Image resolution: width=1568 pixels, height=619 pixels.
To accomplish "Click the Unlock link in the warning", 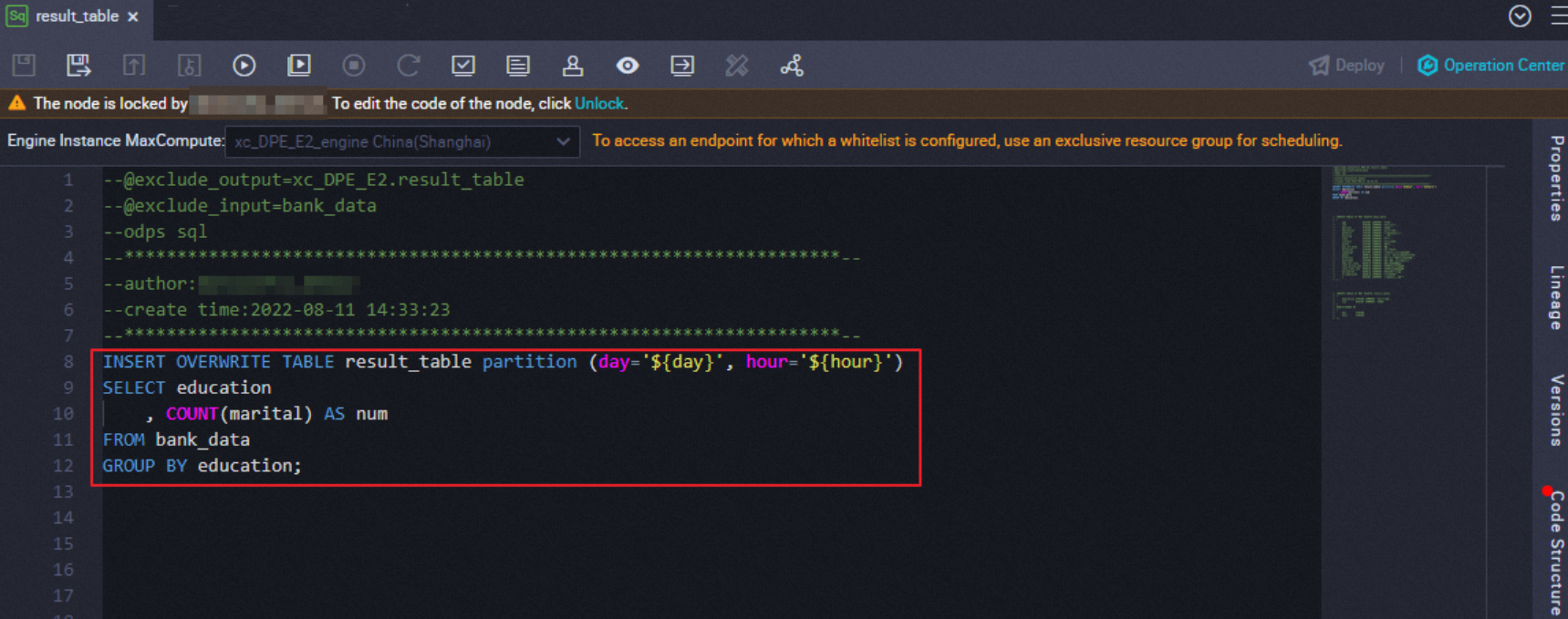I will pos(598,103).
